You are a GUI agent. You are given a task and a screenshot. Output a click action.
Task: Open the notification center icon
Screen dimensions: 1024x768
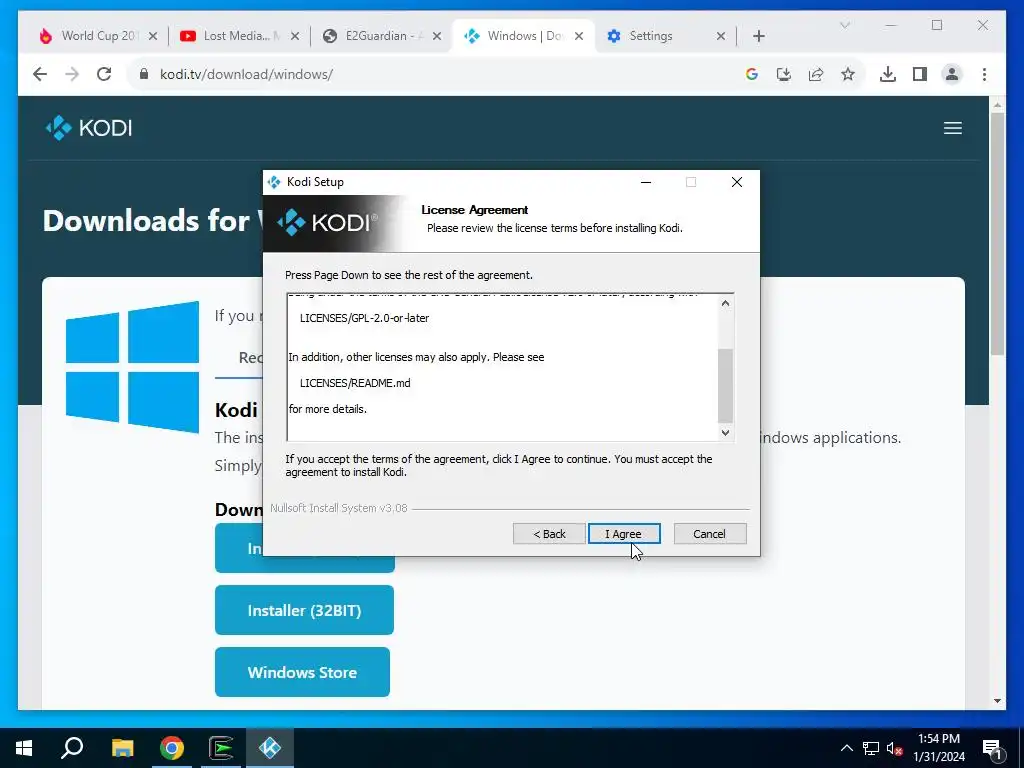pyautogui.click(x=992, y=748)
